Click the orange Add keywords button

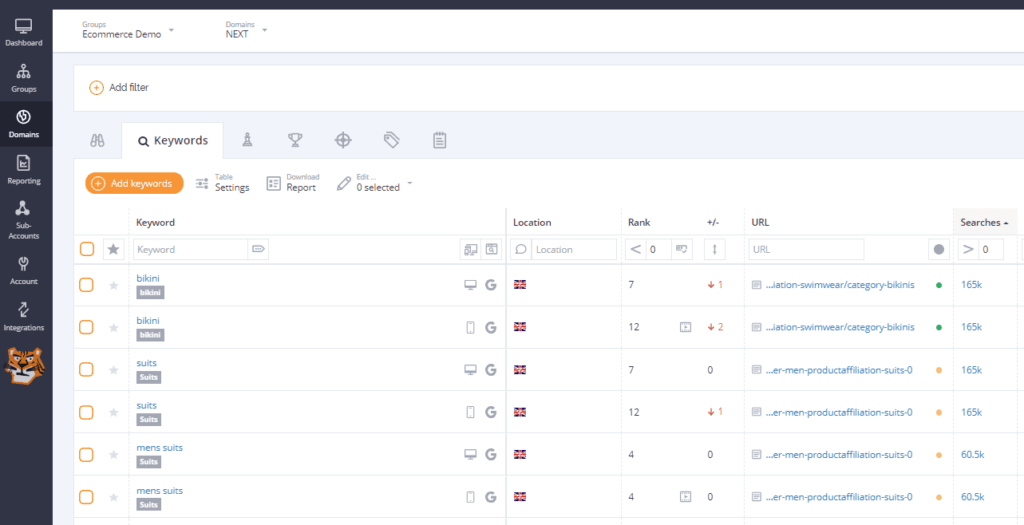click(134, 183)
